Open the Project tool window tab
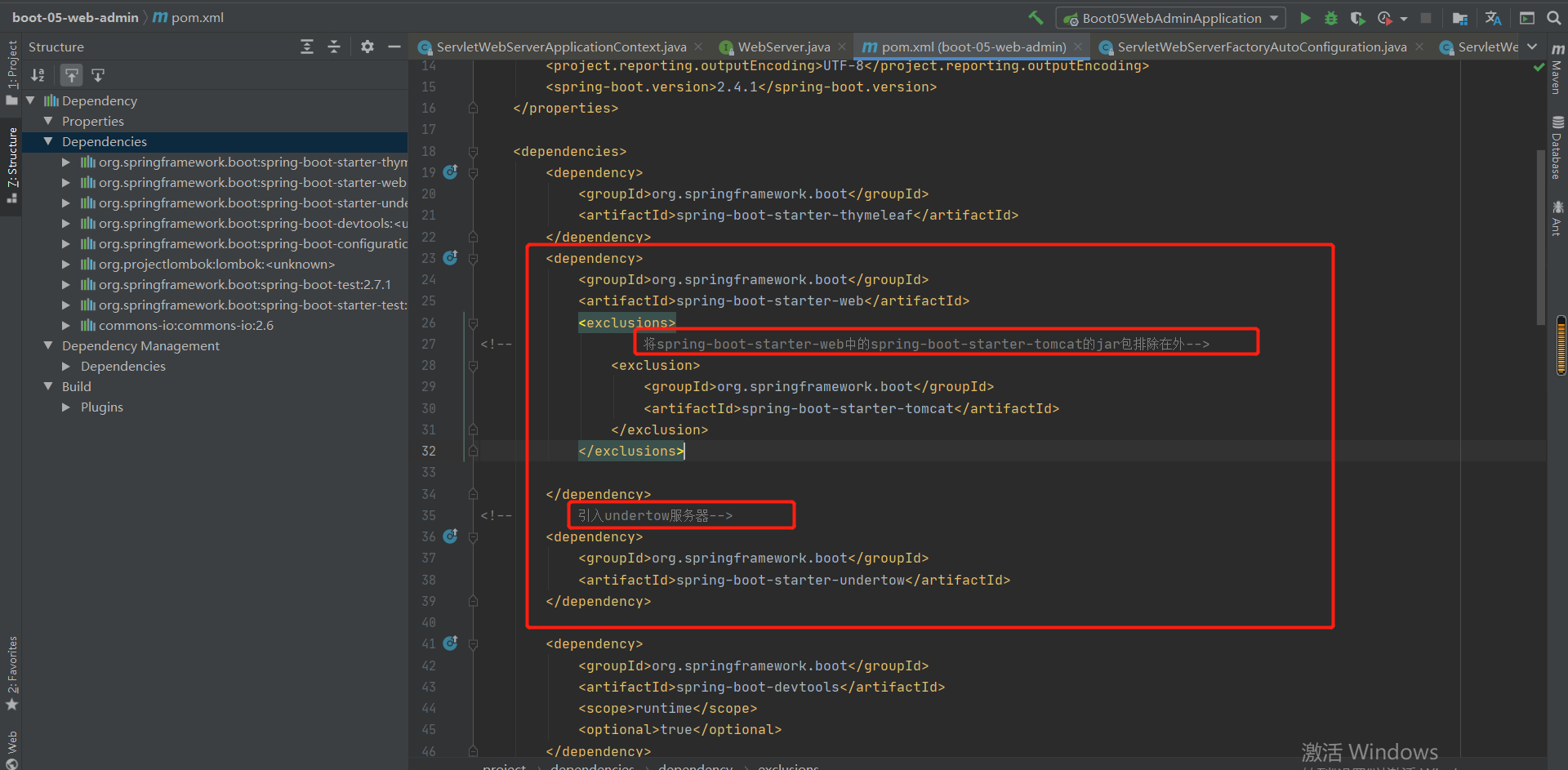The height and width of the screenshot is (770, 1568). (x=11, y=72)
